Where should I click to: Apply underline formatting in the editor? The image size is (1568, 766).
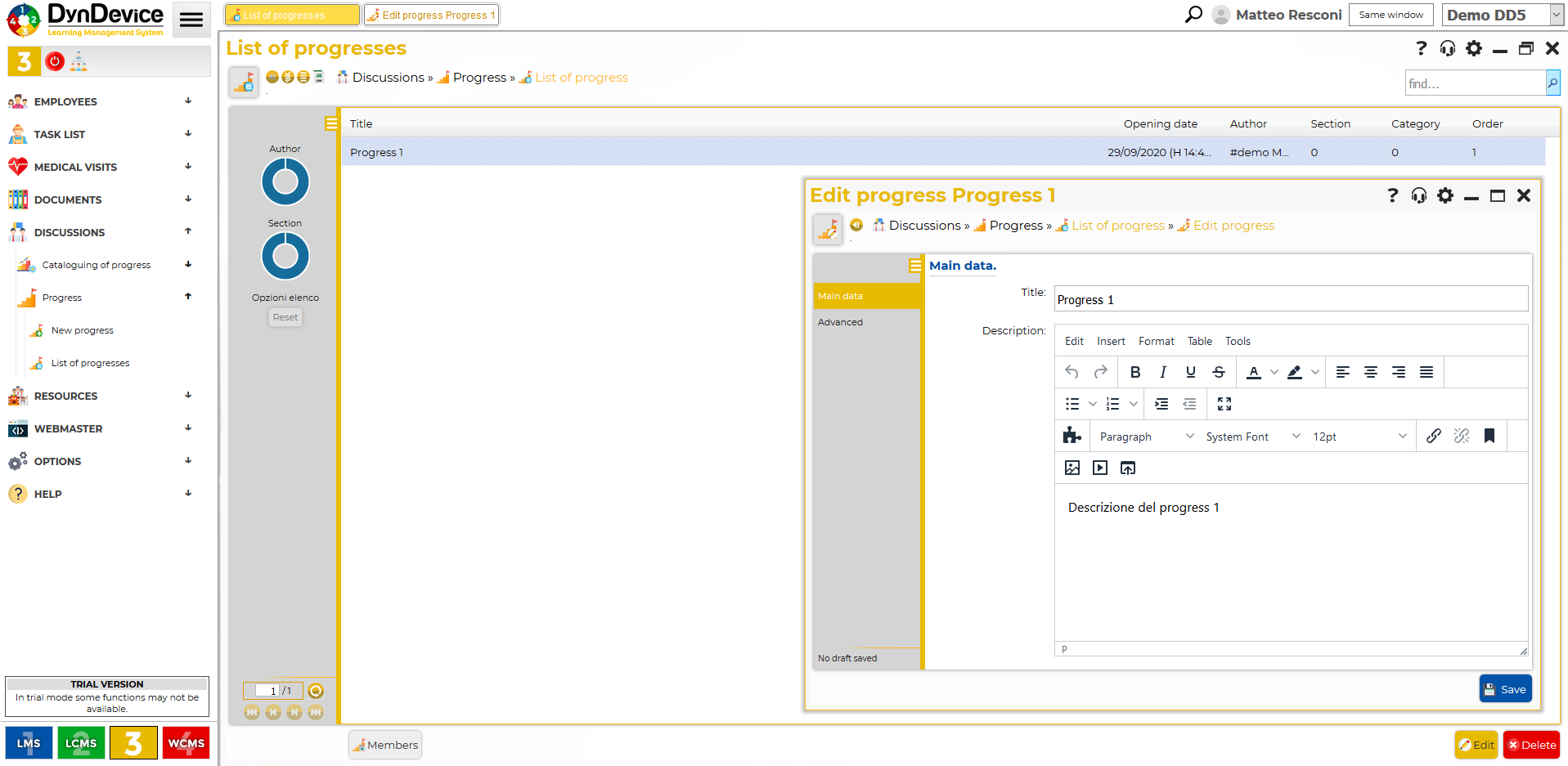[1190, 372]
